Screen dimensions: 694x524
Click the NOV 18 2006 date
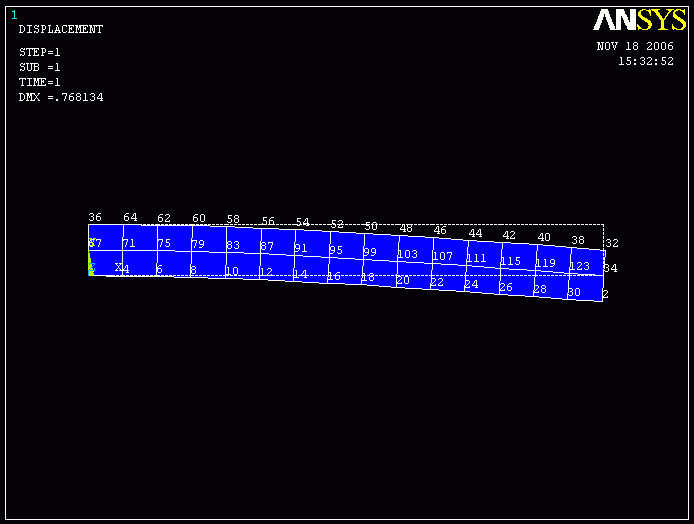coord(635,46)
